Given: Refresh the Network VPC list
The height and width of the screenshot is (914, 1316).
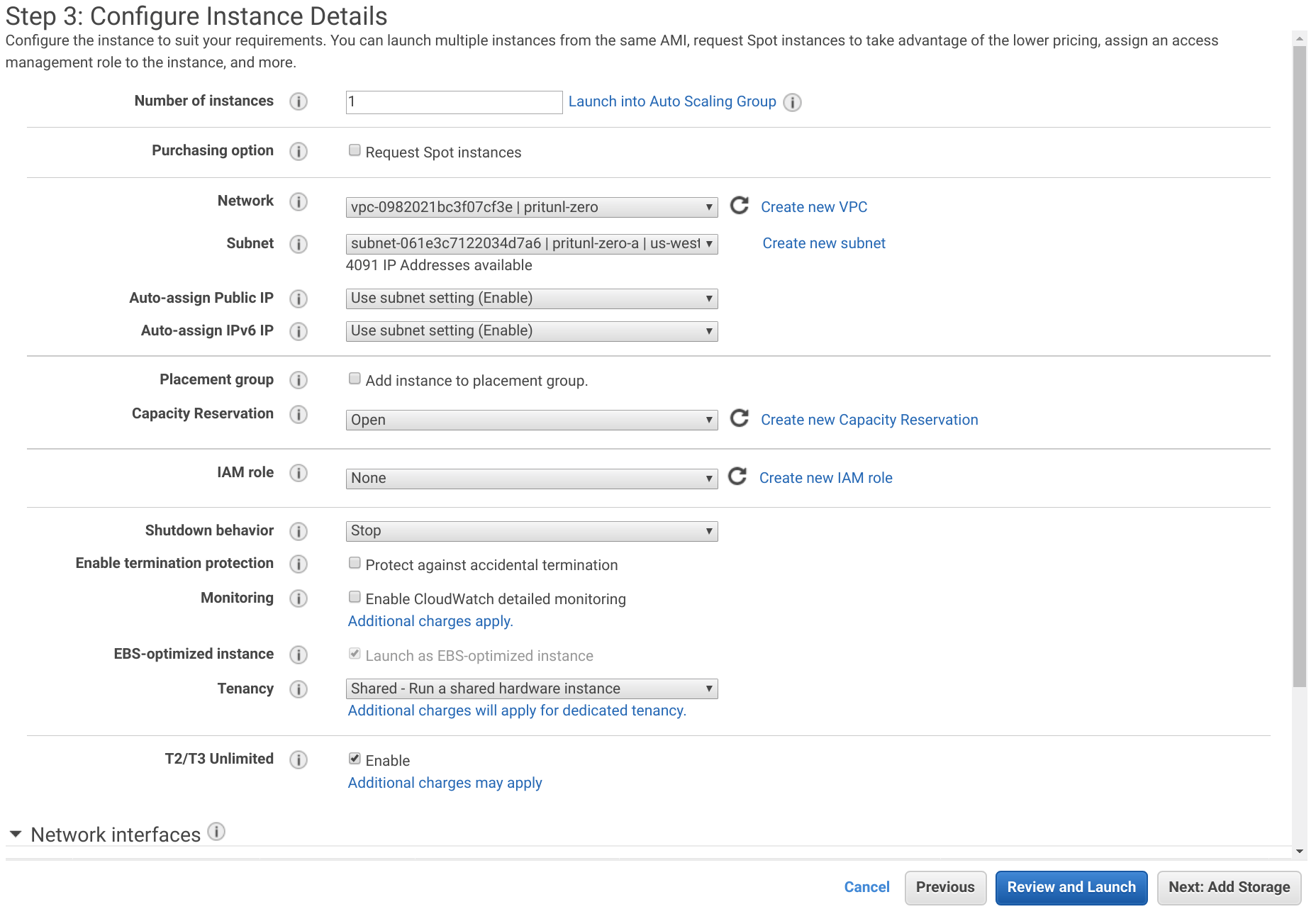Looking at the screenshot, I should (740, 206).
